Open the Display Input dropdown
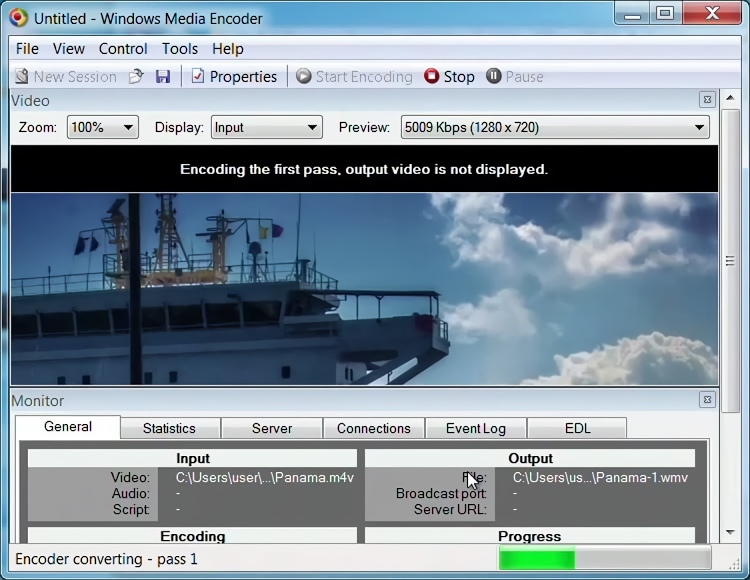 click(266, 127)
